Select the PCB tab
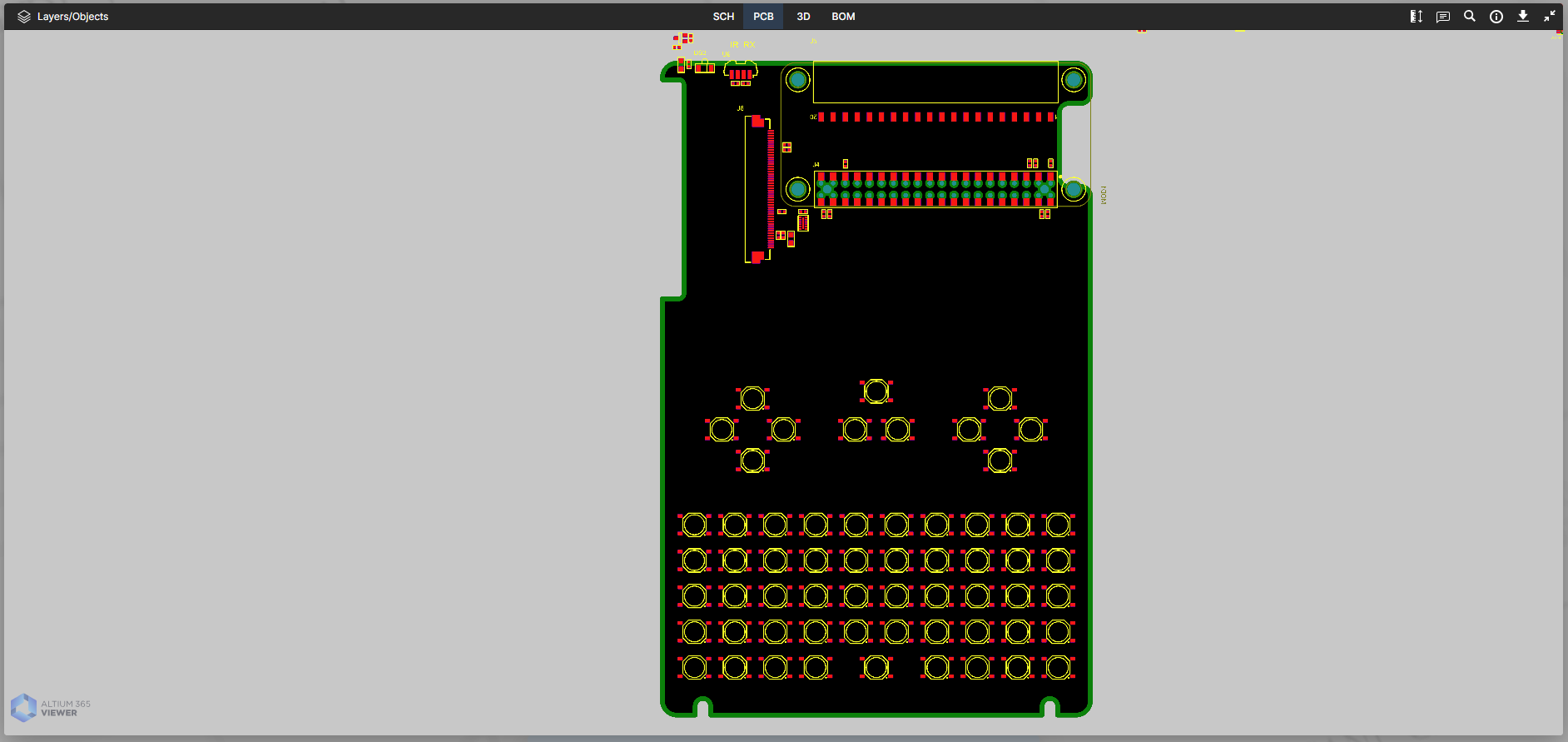This screenshot has width=1568, height=742. [763, 17]
